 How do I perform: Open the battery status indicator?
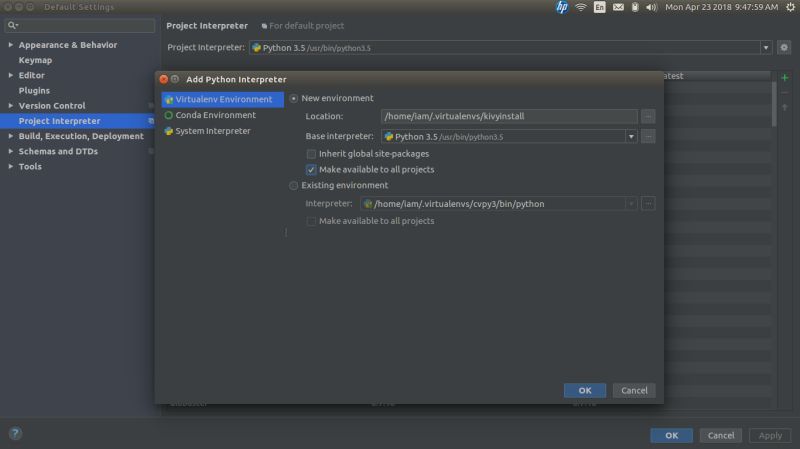tap(635, 7)
